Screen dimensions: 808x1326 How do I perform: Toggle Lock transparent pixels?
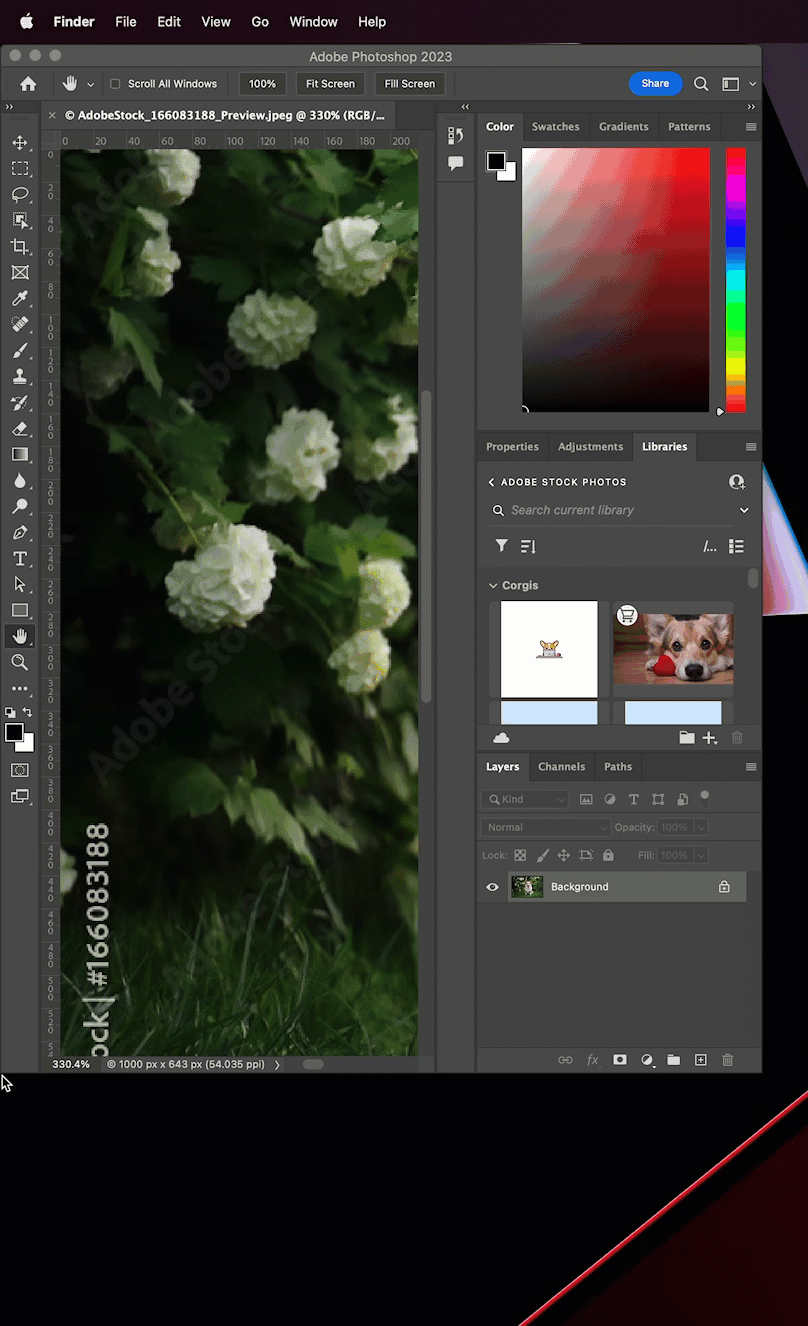[520, 856]
